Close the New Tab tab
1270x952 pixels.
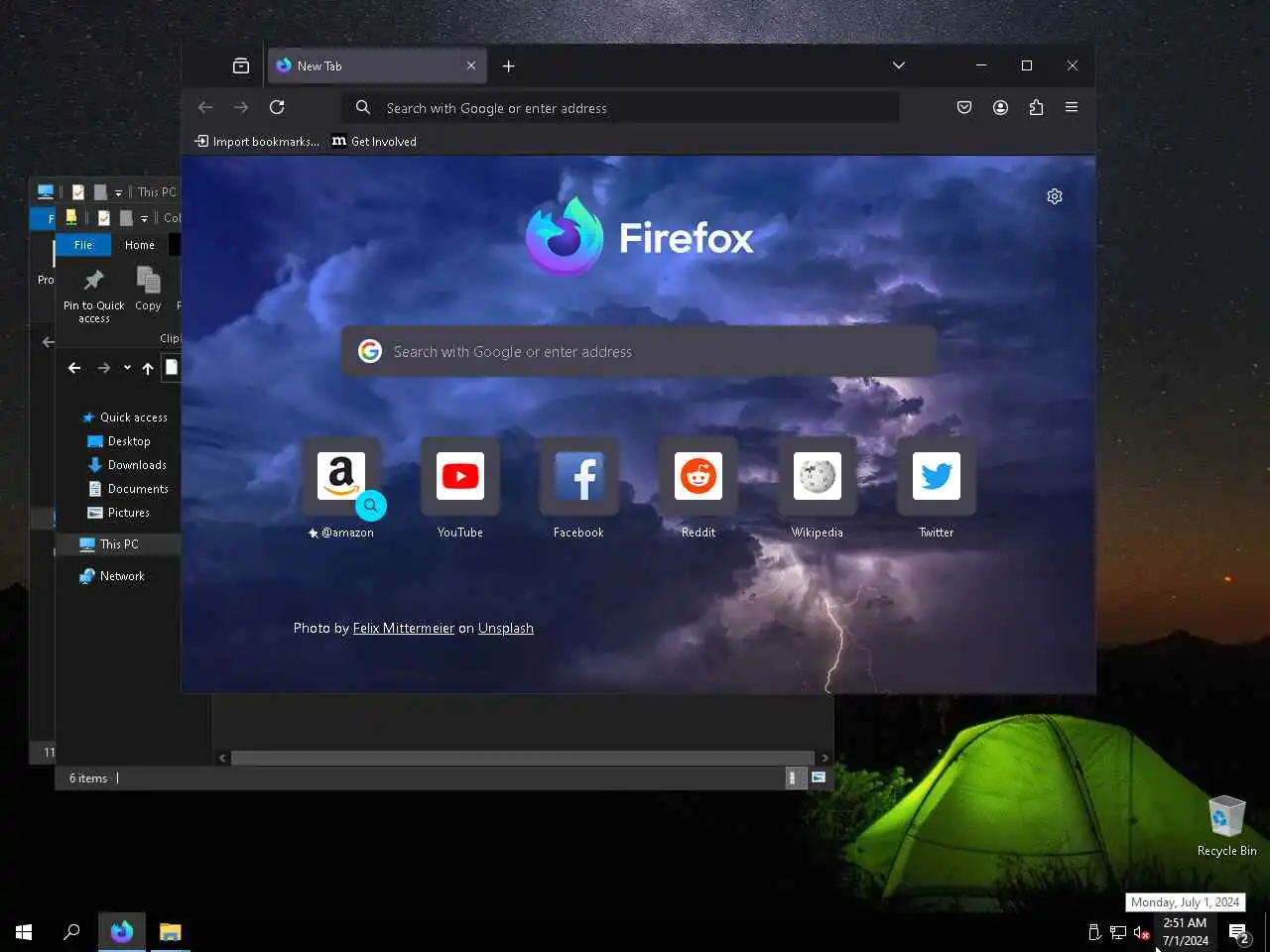click(x=471, y=65)
